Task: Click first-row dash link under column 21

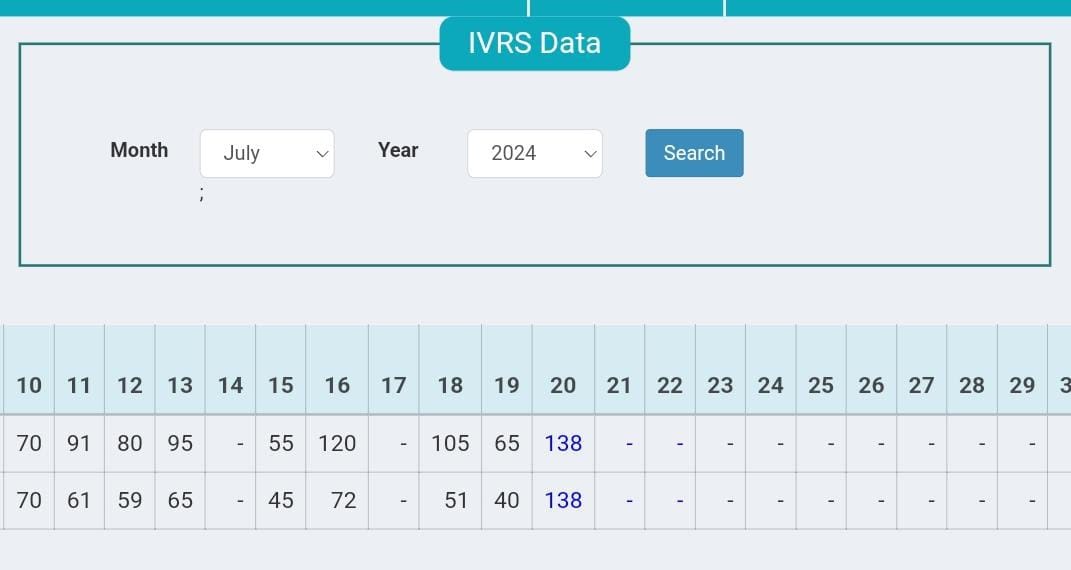Action: click(x=629, y=443)
